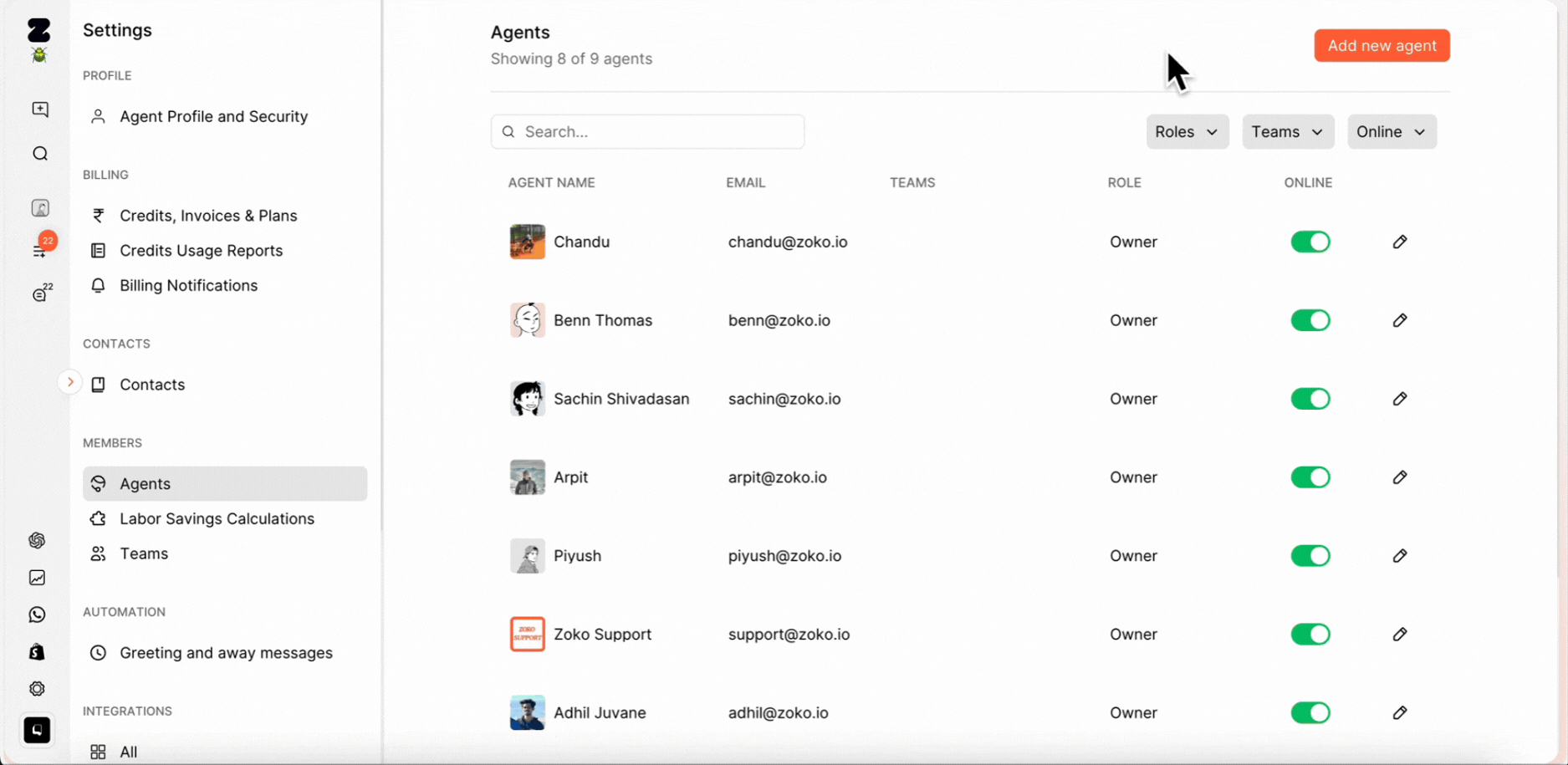Viewport: 1568px width, 765px height.
Task: Click the green bug icon under logo
Action: (x=38, y=55)
